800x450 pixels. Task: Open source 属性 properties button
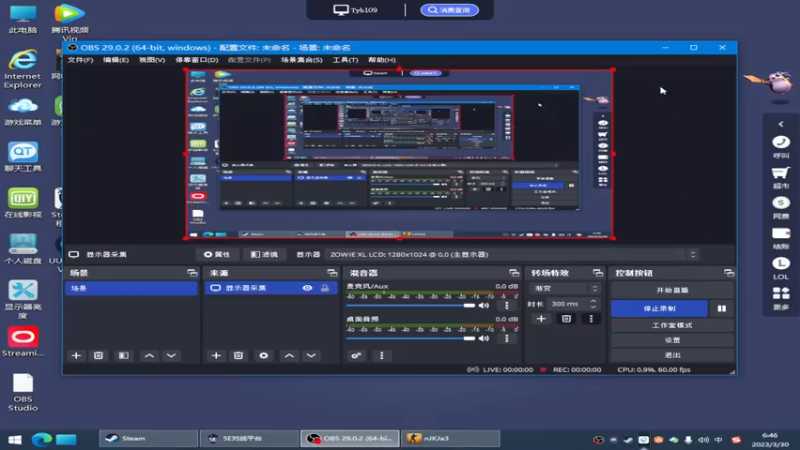217,255
